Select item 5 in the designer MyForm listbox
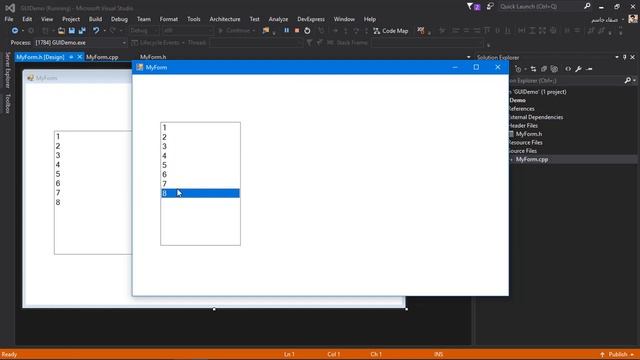The image size is (640, 360). [93, 174]
